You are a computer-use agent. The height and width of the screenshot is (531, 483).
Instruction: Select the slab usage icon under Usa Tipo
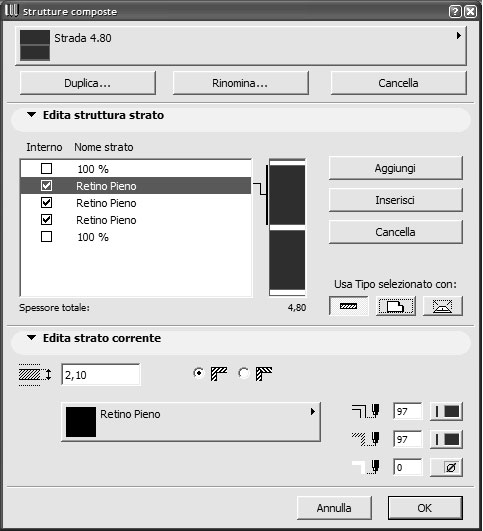[x=396, y=306]
